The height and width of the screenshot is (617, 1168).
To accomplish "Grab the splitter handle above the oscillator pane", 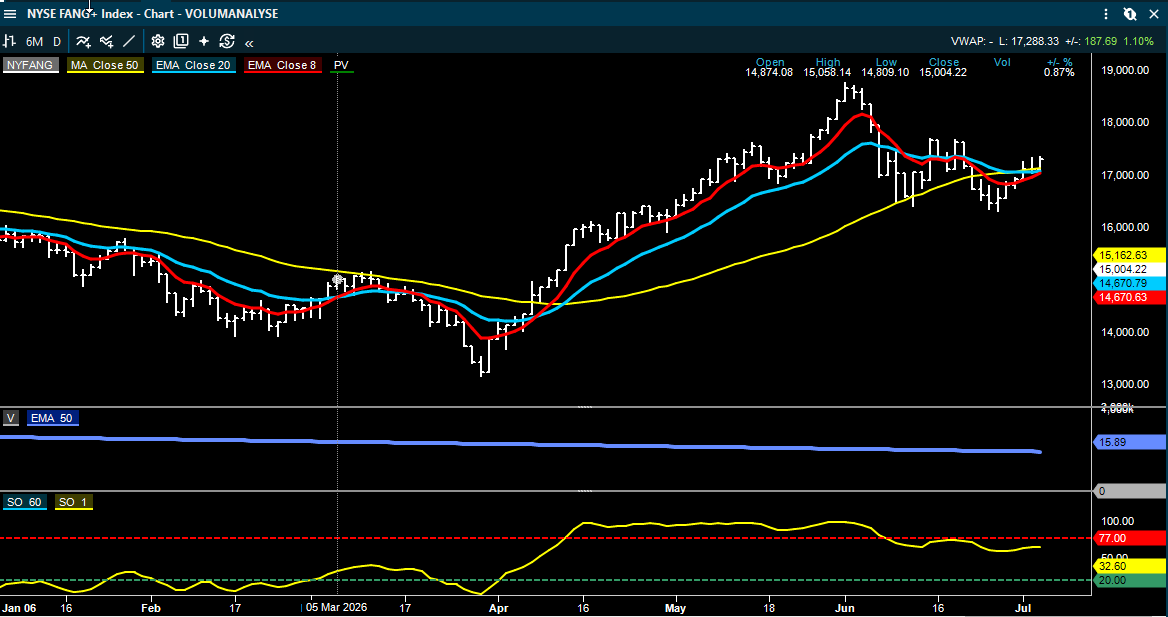I will point(585,491).
